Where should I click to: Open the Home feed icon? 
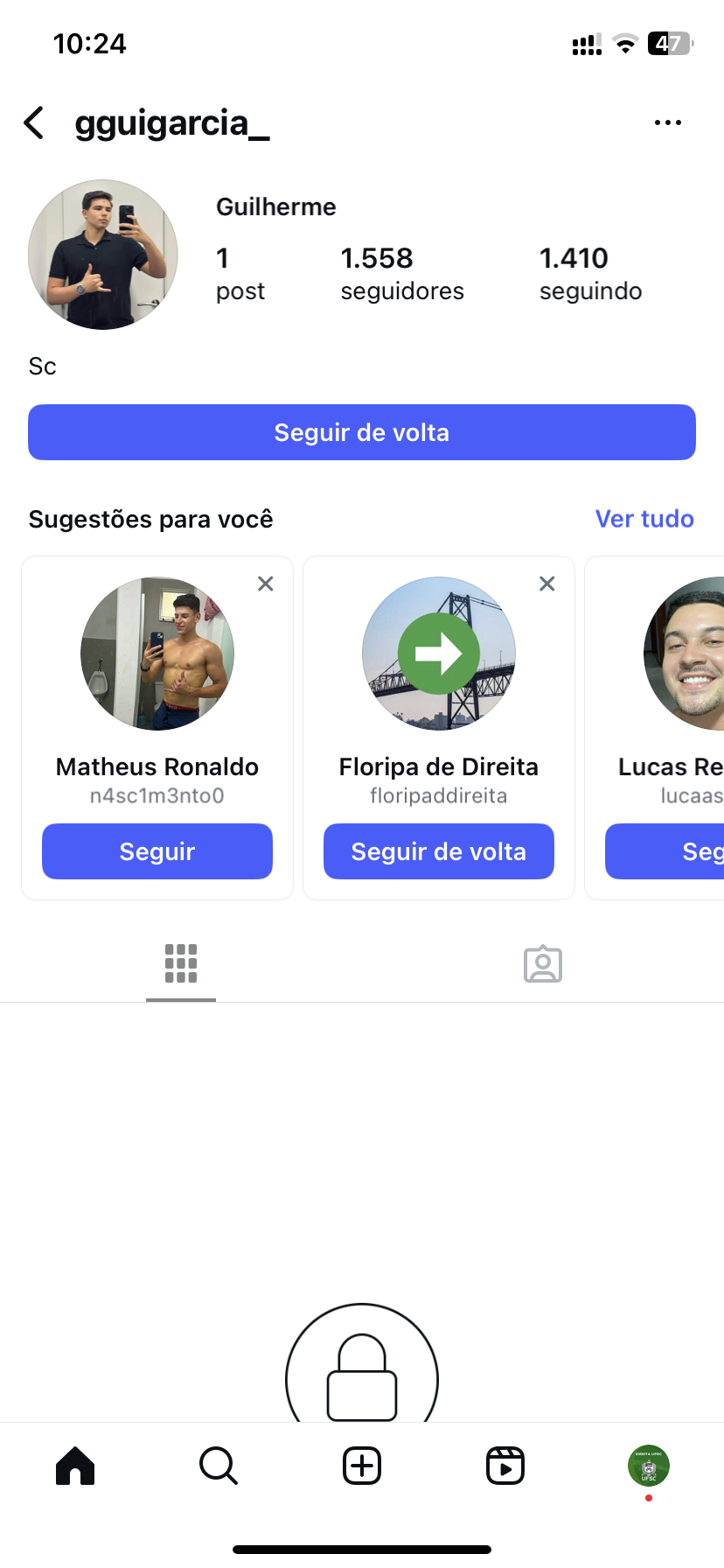pos(75,1466)
